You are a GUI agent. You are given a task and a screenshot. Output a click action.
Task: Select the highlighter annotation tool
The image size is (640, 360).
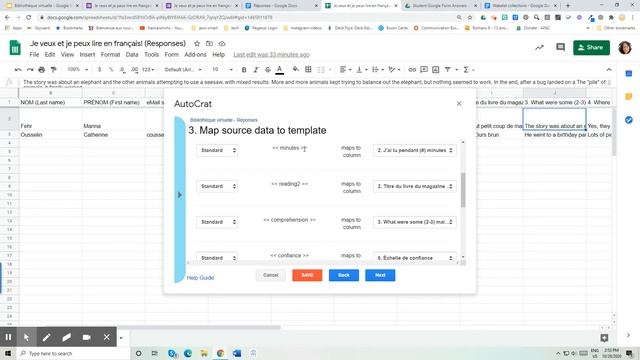click(x=67, y=337)
